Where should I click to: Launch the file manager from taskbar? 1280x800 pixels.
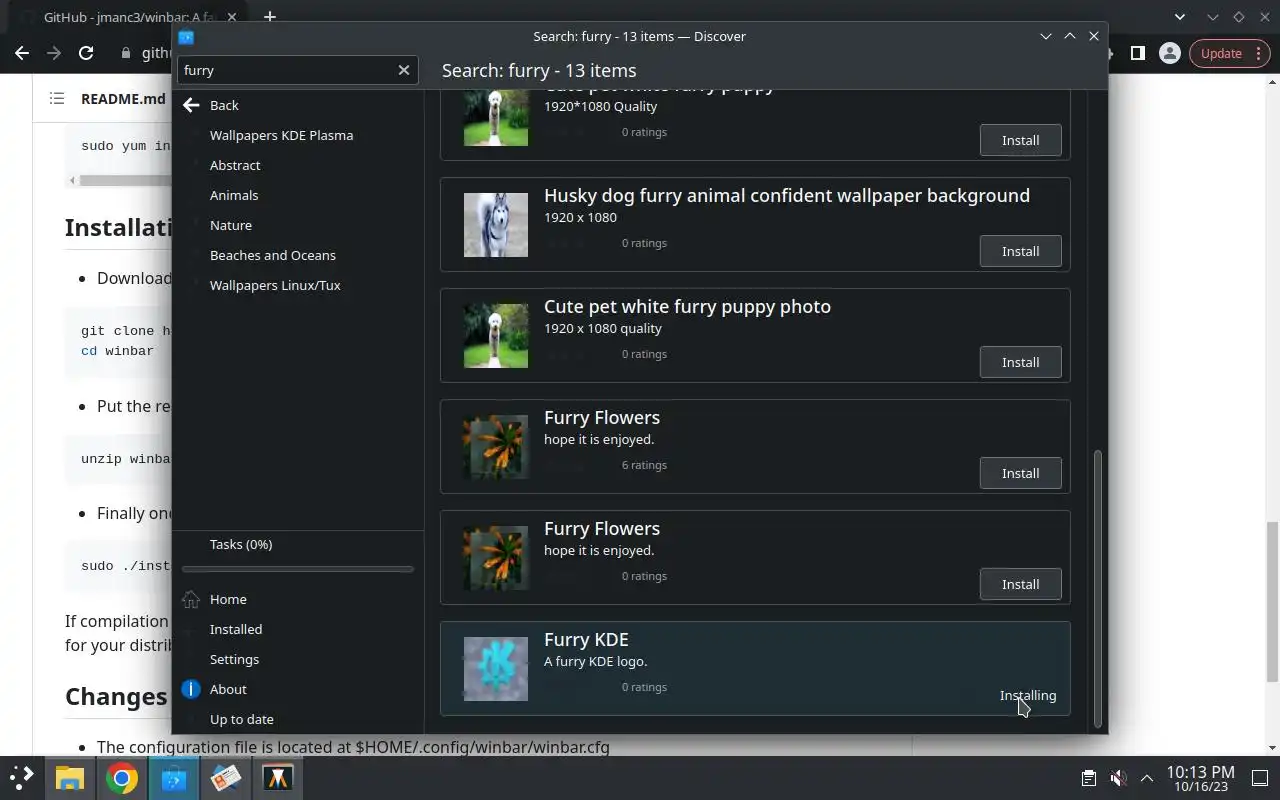[x=69, y=777]
